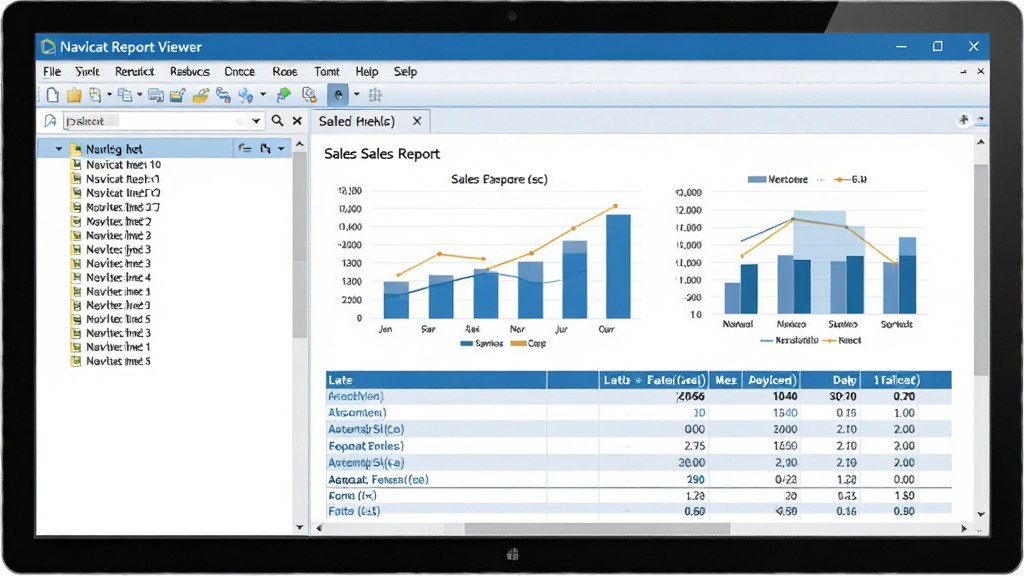
Task: Open the 'Cntce' menu
Action: pos(240,72)
